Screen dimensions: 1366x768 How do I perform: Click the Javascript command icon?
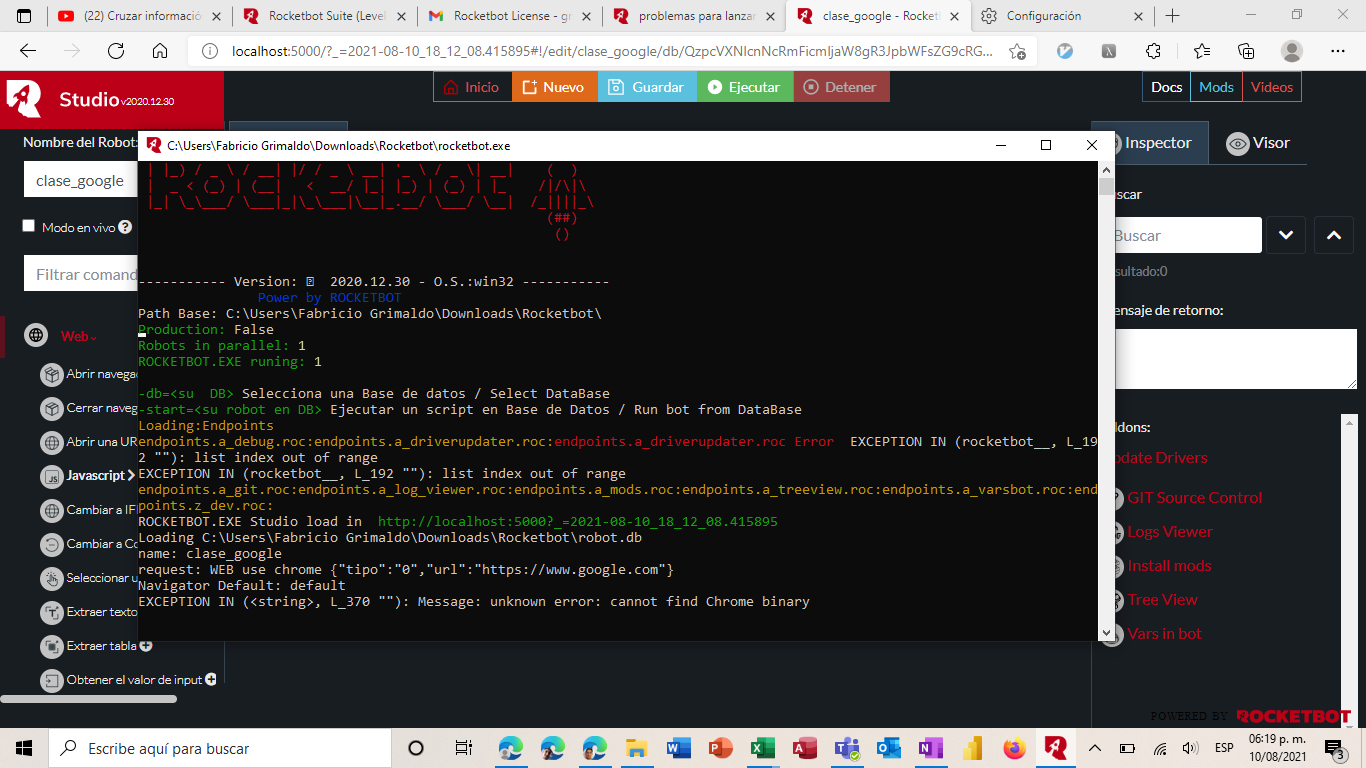pos(52,476)
